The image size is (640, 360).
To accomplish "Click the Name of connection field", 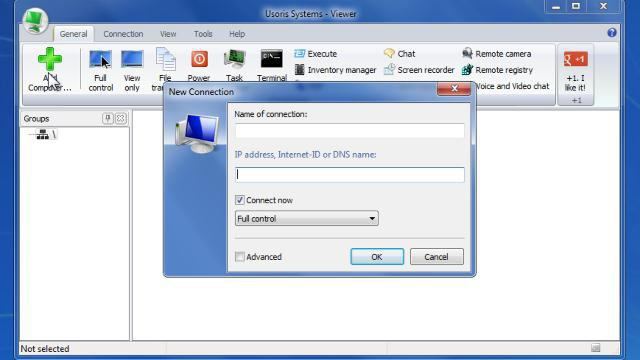I will 350,131.
